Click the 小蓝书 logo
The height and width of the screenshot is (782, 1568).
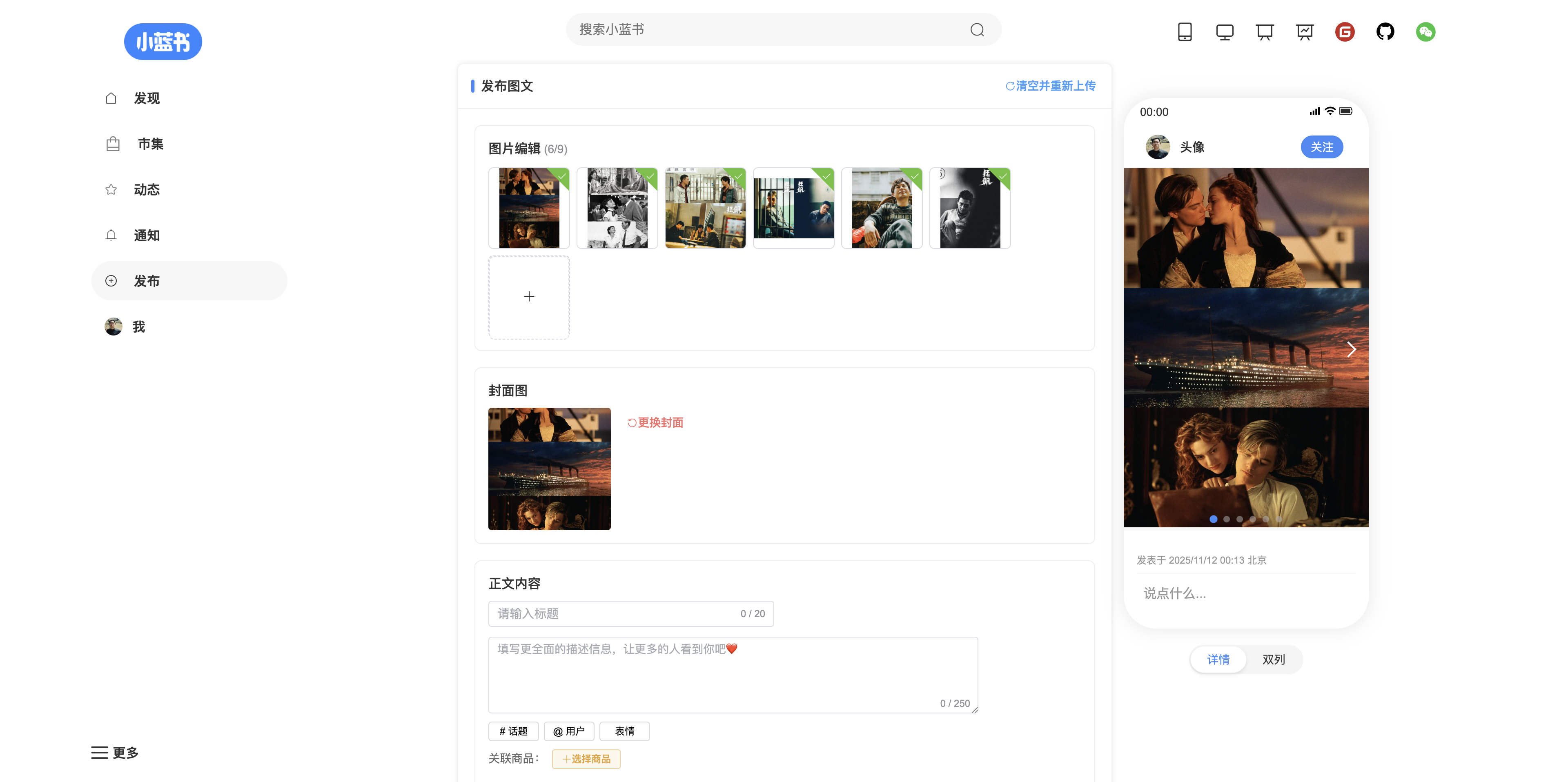coord(163,42)
